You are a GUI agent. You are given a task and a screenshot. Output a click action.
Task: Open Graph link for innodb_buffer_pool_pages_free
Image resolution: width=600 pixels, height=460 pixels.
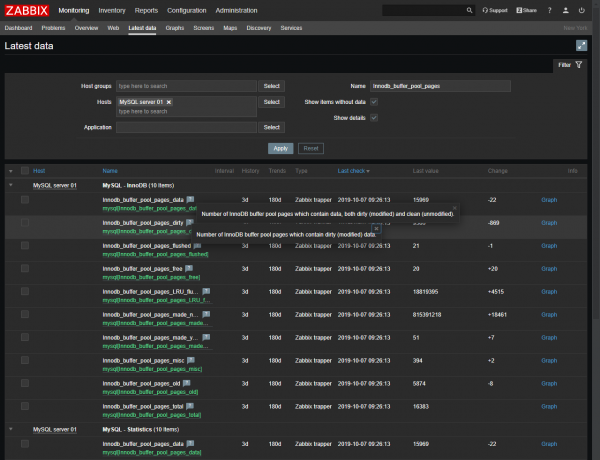(549, 268)
